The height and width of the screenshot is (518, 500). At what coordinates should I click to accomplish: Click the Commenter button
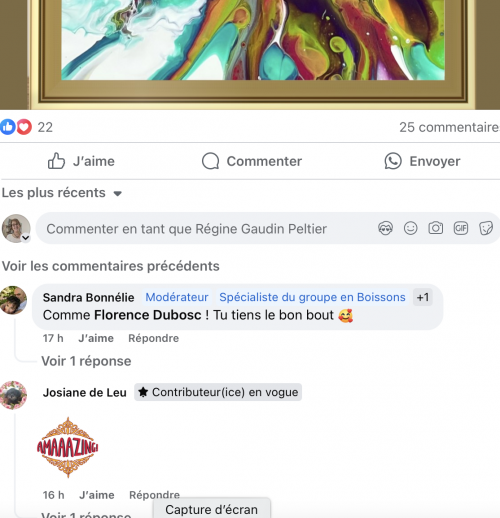(252, 161)
